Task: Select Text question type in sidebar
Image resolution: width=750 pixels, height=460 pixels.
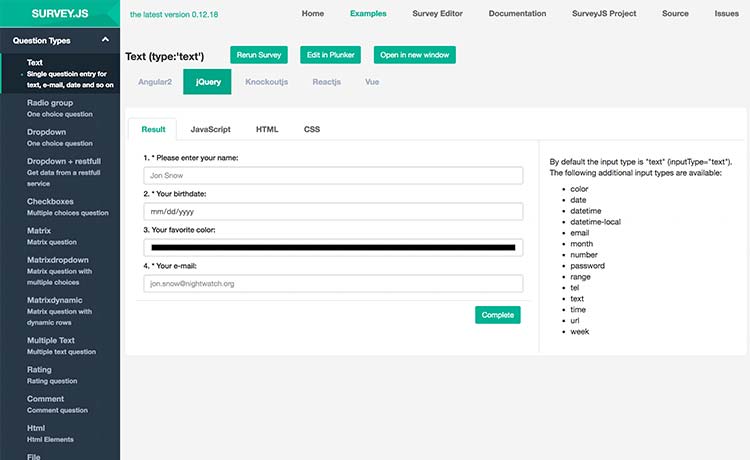Action: [60, 73]
